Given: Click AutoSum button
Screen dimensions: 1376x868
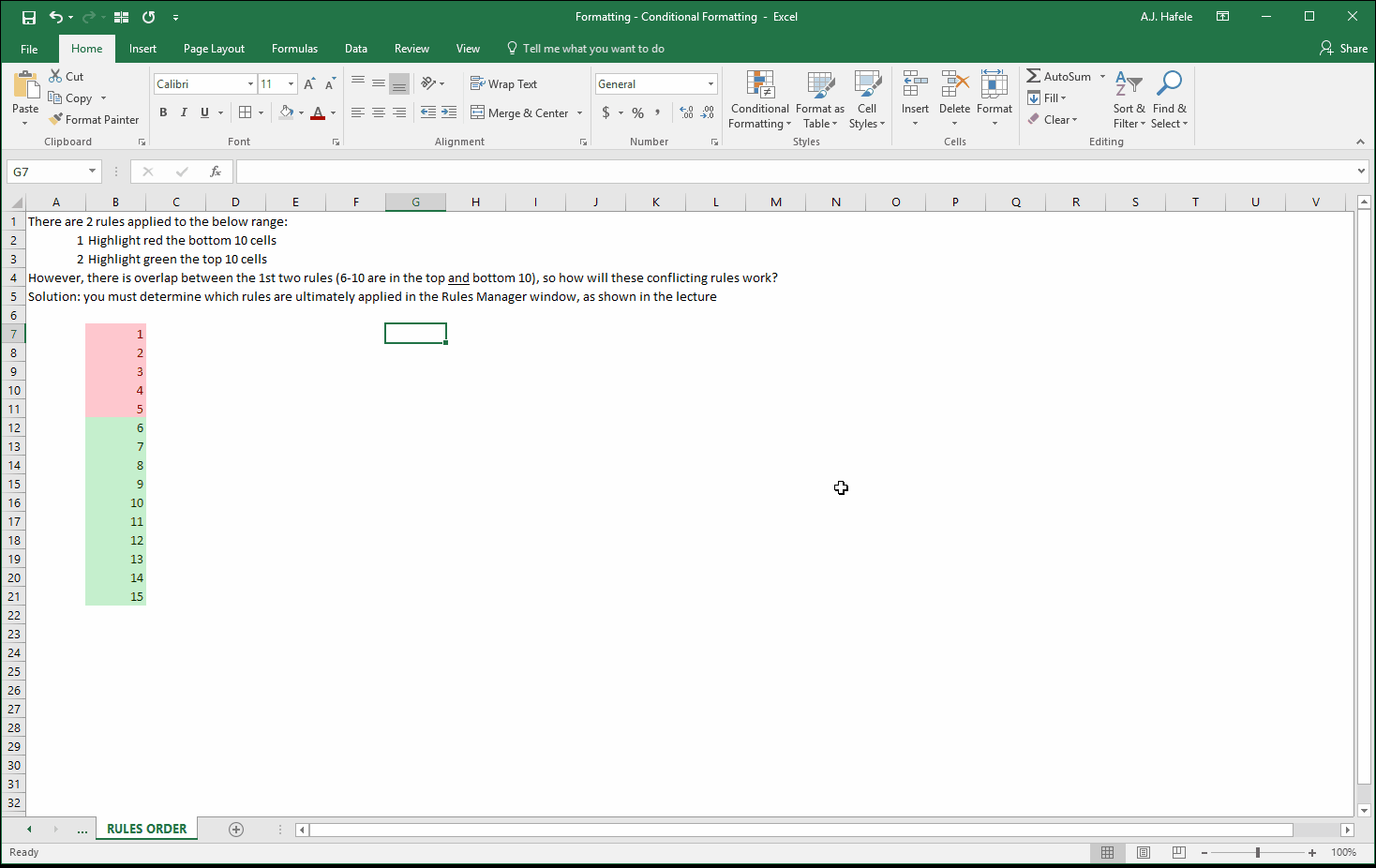Looking at the screenshot, I should point(1059,76).
